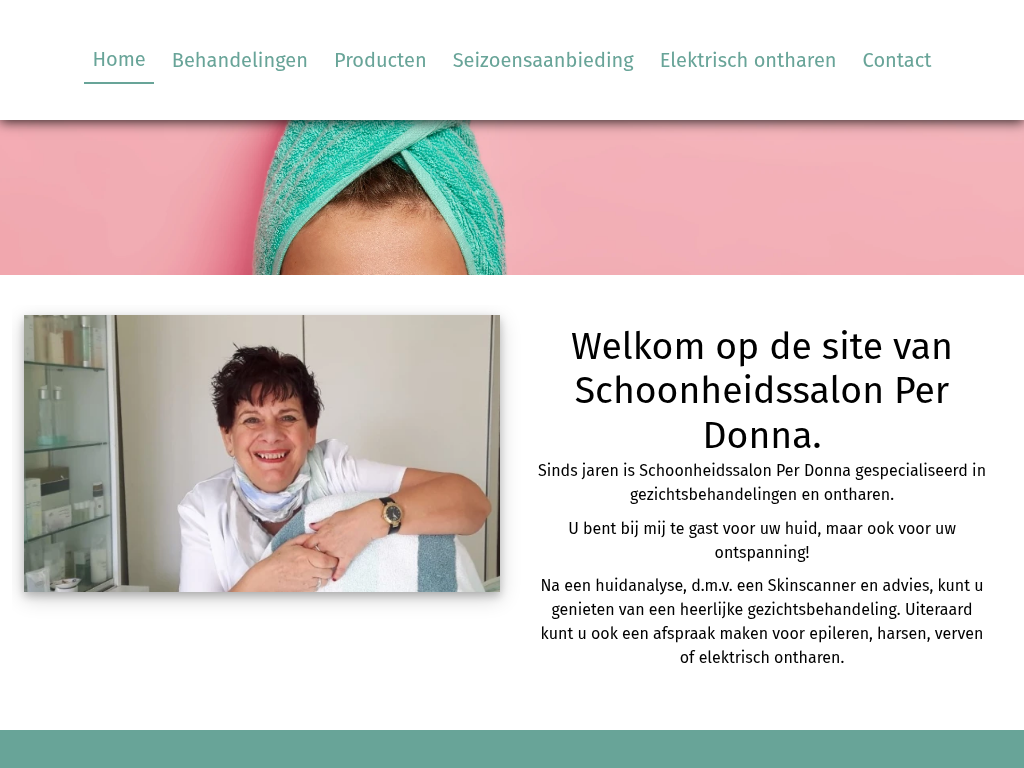This screenshot has width=1024, height=768.
Task: Click the glass product cabinet in photo
Action: point(69,453)
